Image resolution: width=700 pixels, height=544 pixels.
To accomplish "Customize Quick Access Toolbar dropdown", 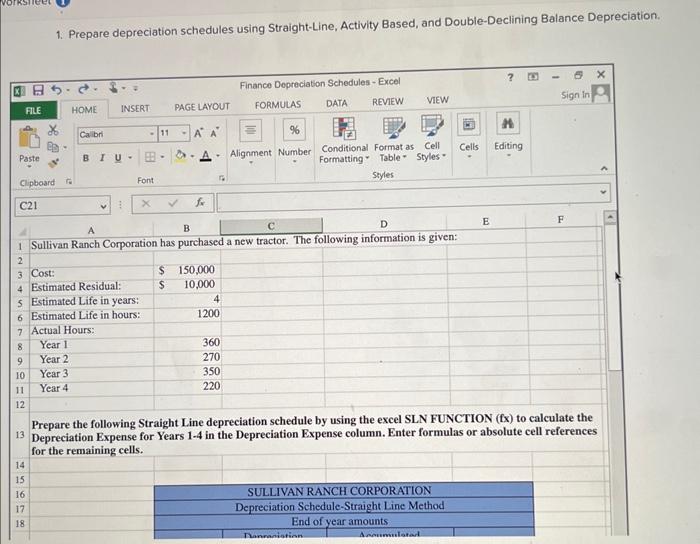I will coord(135,89).
